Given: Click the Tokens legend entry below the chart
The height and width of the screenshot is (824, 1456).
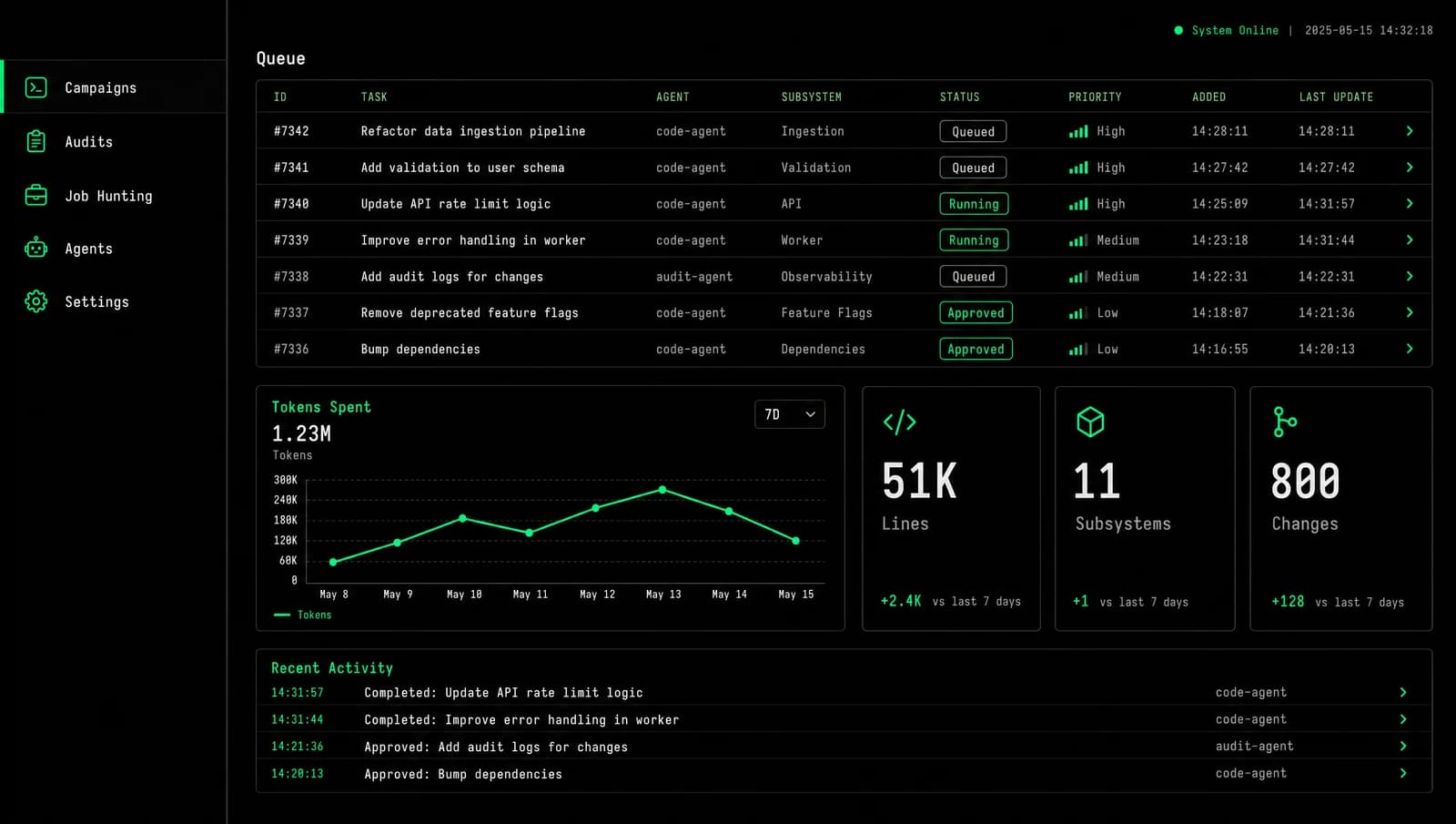Looking at the screenshot, I should tap(303, 615).
